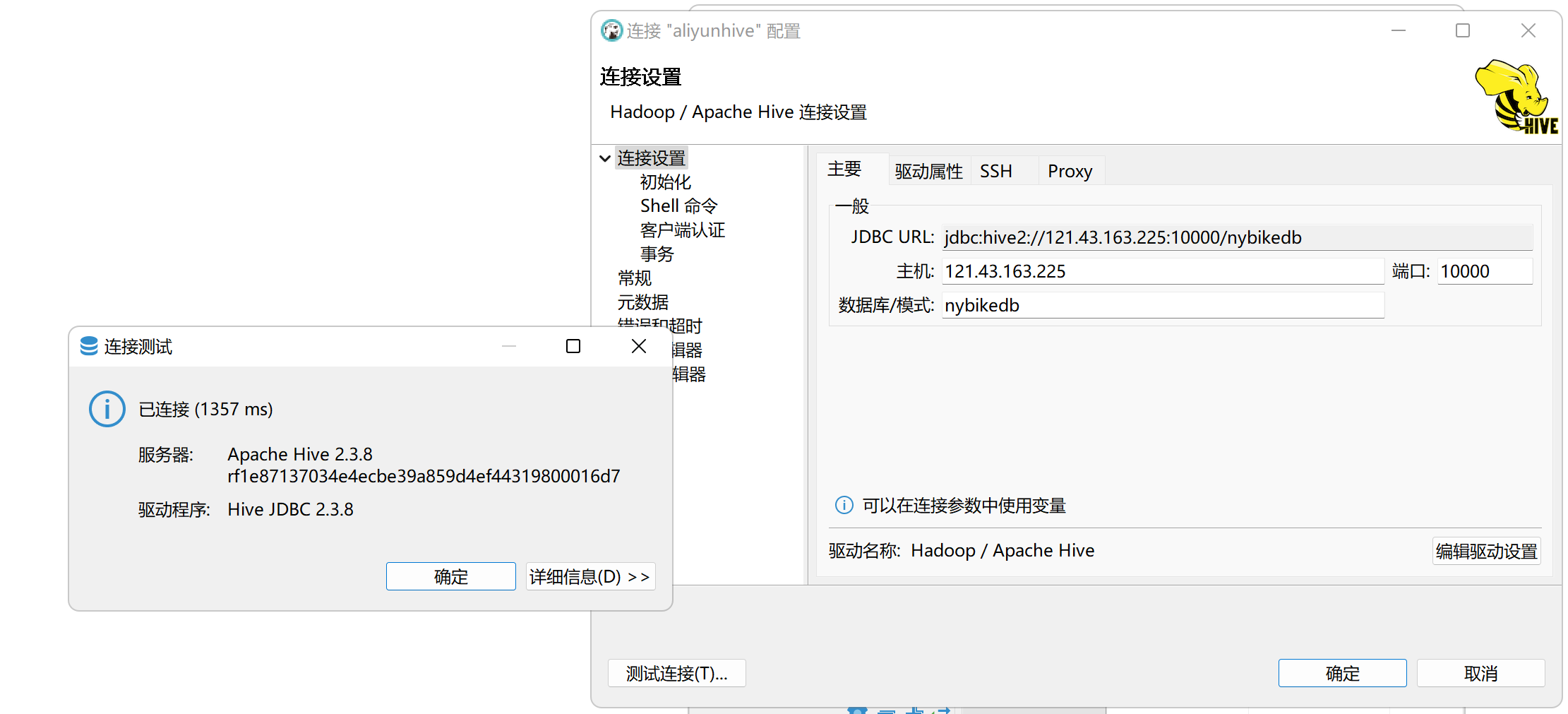The width and height of the screenshot is (1568, 714).
Task: Confirm config dialog with 确定
Action: pyautogui.click(x=1342, y=673)
